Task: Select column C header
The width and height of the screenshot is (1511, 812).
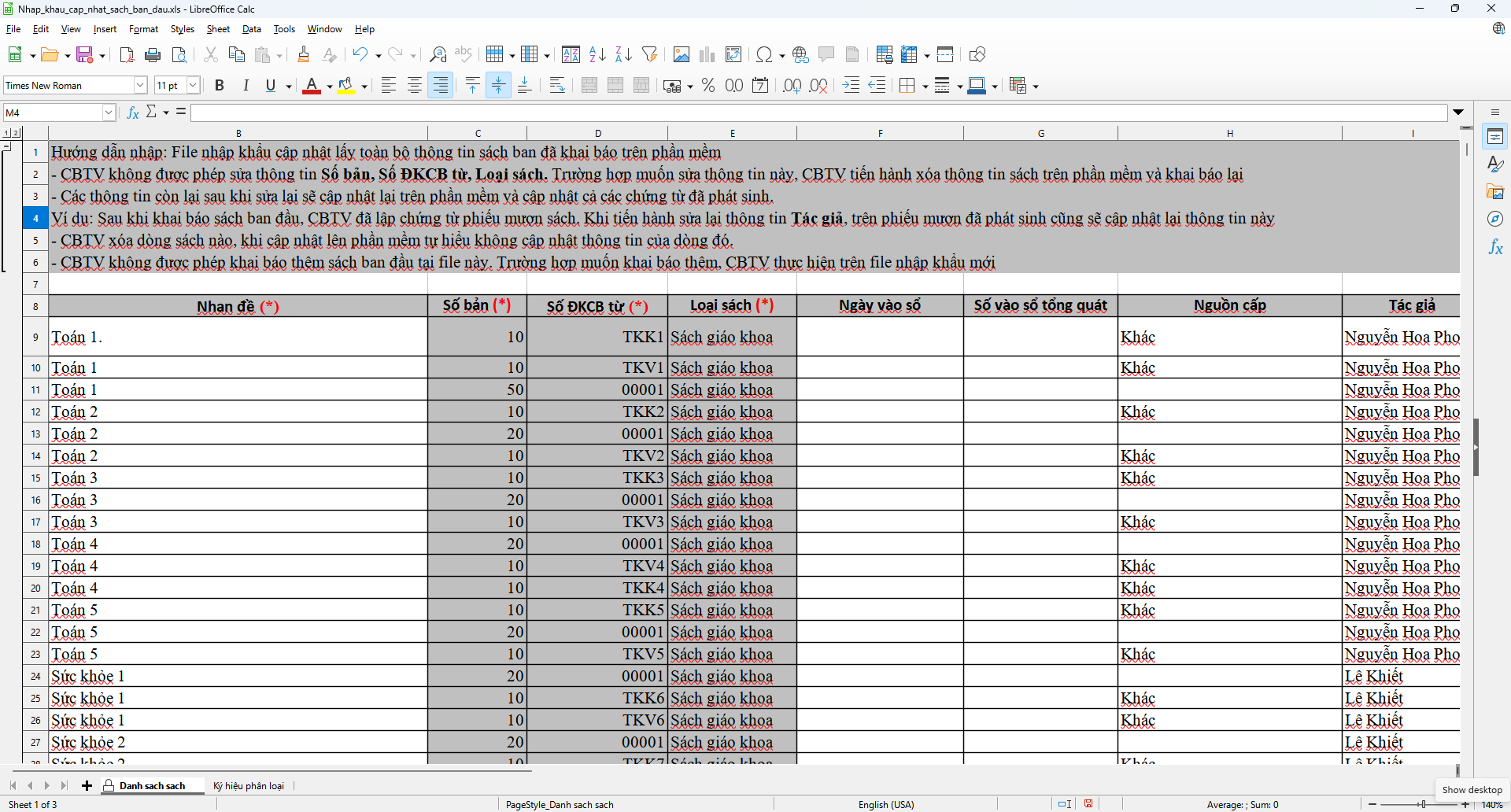Action: [x=478, y=133]
